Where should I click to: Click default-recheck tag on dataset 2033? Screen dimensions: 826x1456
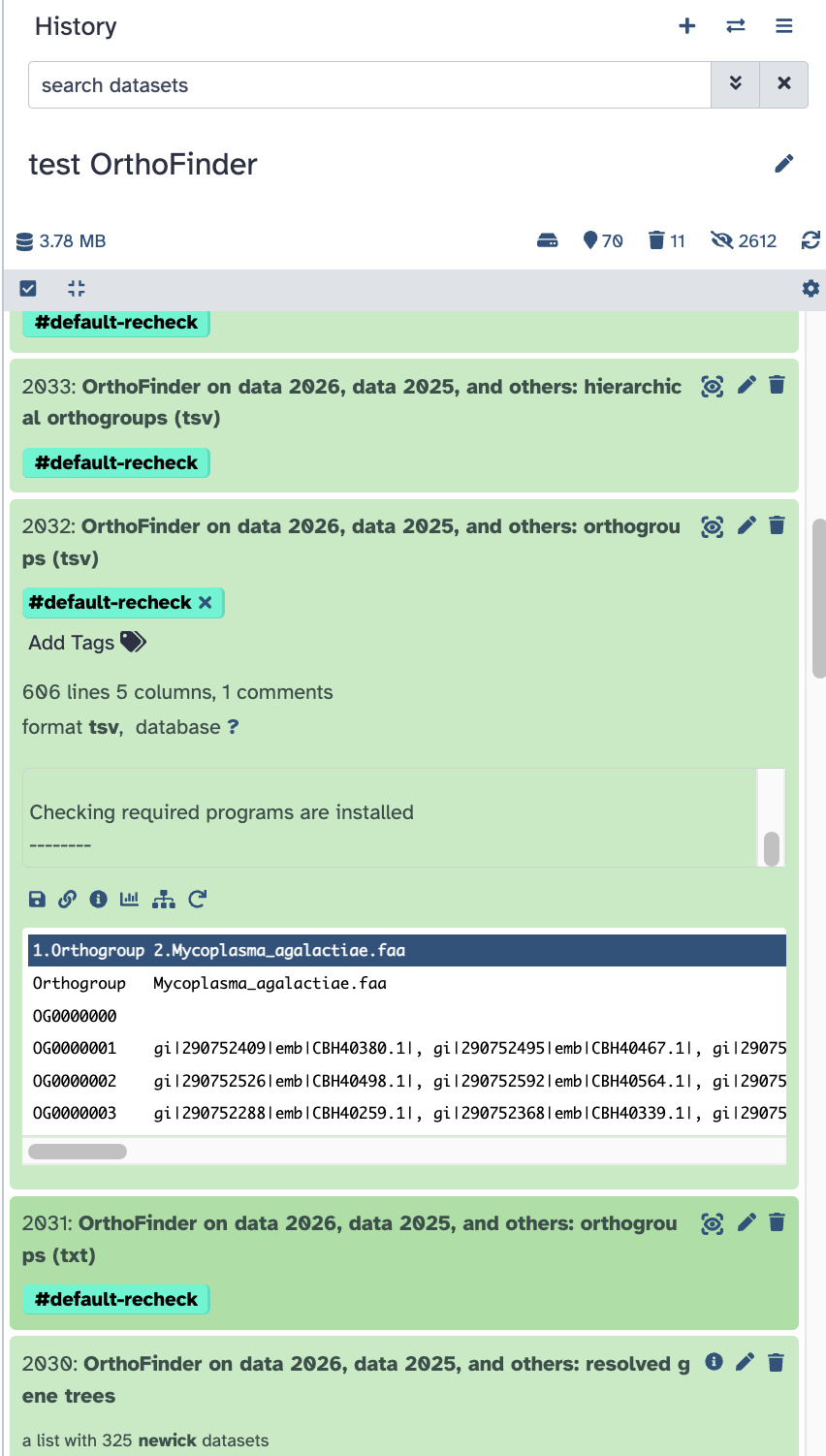(116, 462)
